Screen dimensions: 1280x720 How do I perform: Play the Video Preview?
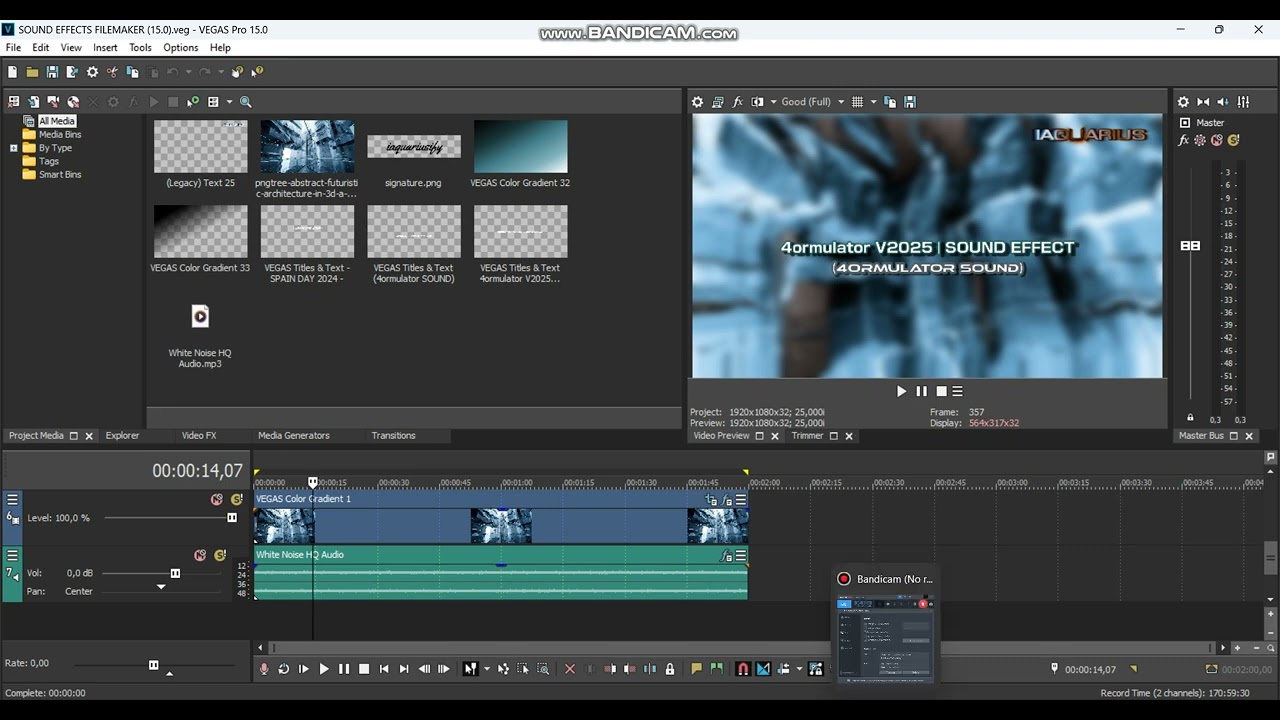click(901, 392)
